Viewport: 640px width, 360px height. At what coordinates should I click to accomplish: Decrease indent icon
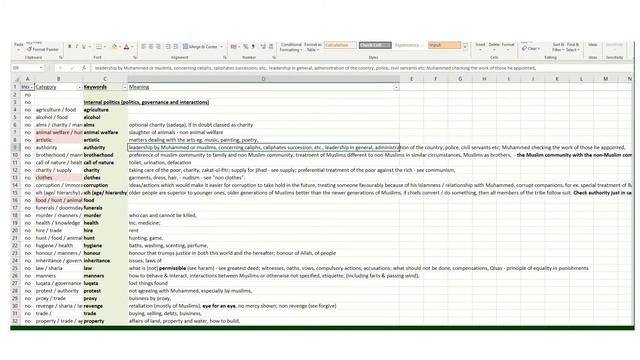[168, 47]
